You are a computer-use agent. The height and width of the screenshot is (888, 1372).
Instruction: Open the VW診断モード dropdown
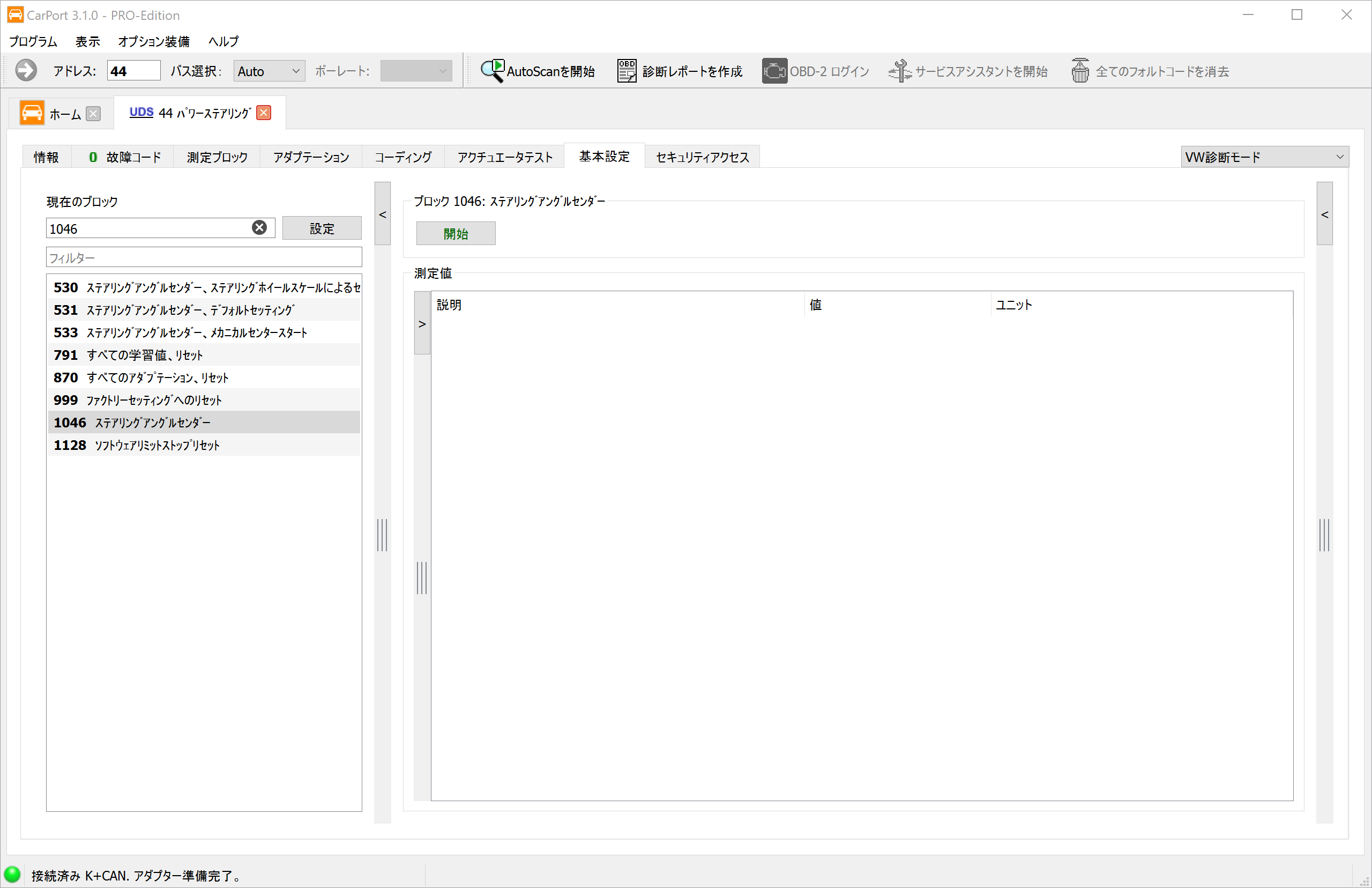[x=1264, y=157]
